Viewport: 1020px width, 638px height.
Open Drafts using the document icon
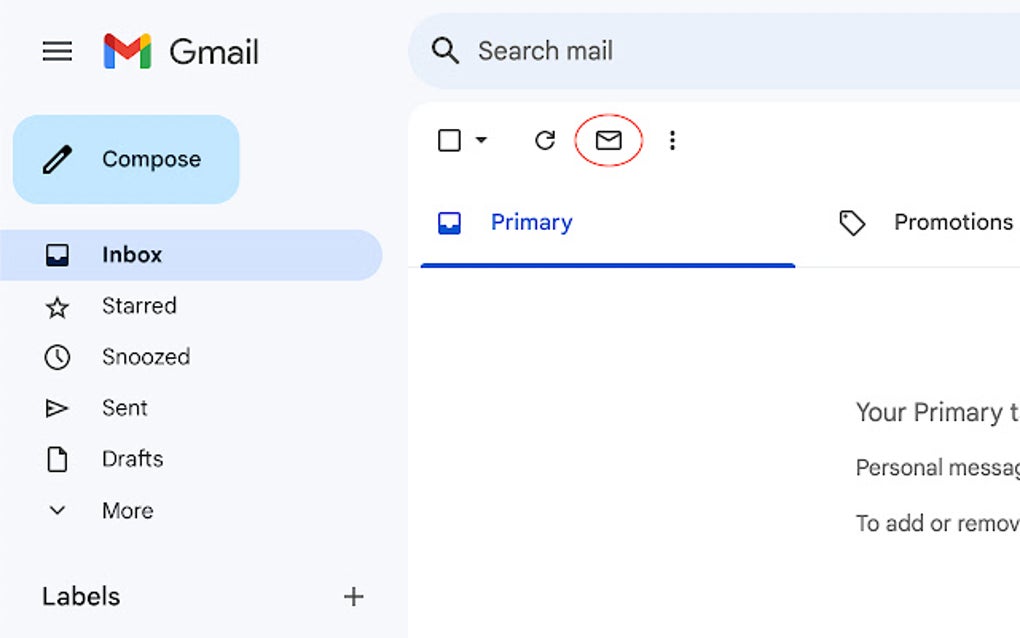click(x=57, y=459)
